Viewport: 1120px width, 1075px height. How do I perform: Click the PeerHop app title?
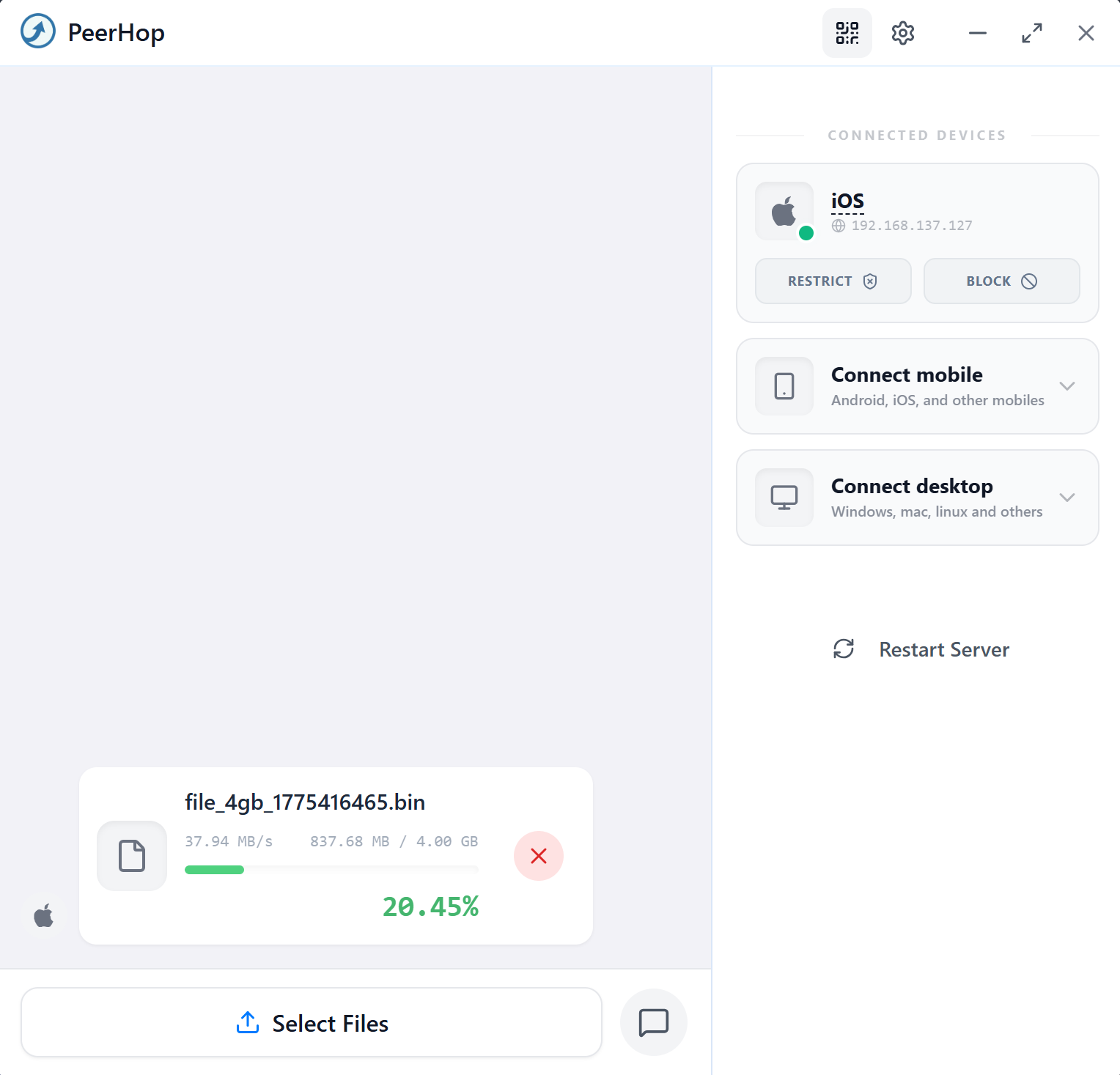117,33
